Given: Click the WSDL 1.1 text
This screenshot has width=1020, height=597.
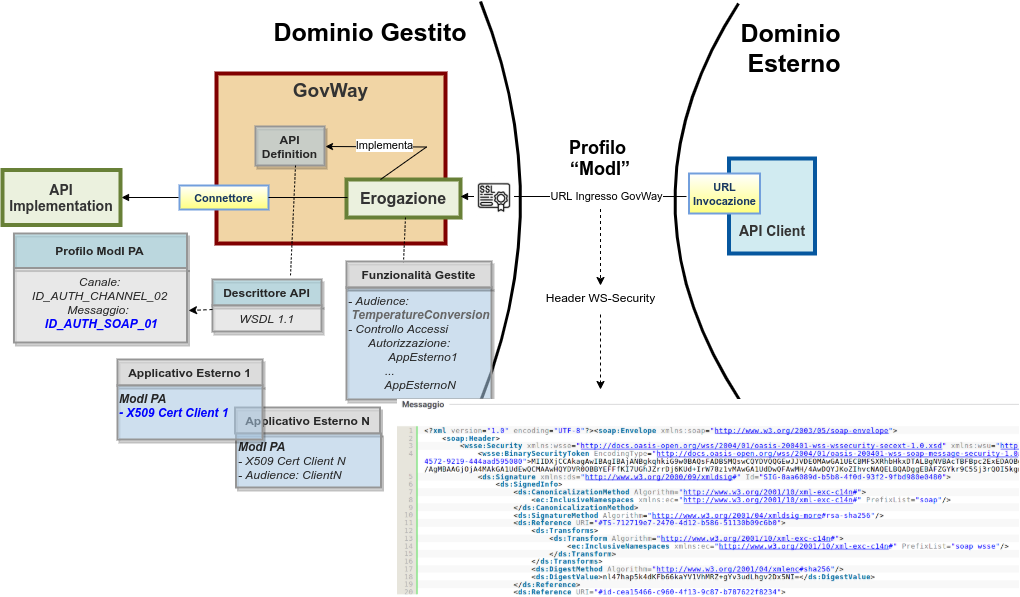Looking at the screenshot, I should [x=267, y=319].
